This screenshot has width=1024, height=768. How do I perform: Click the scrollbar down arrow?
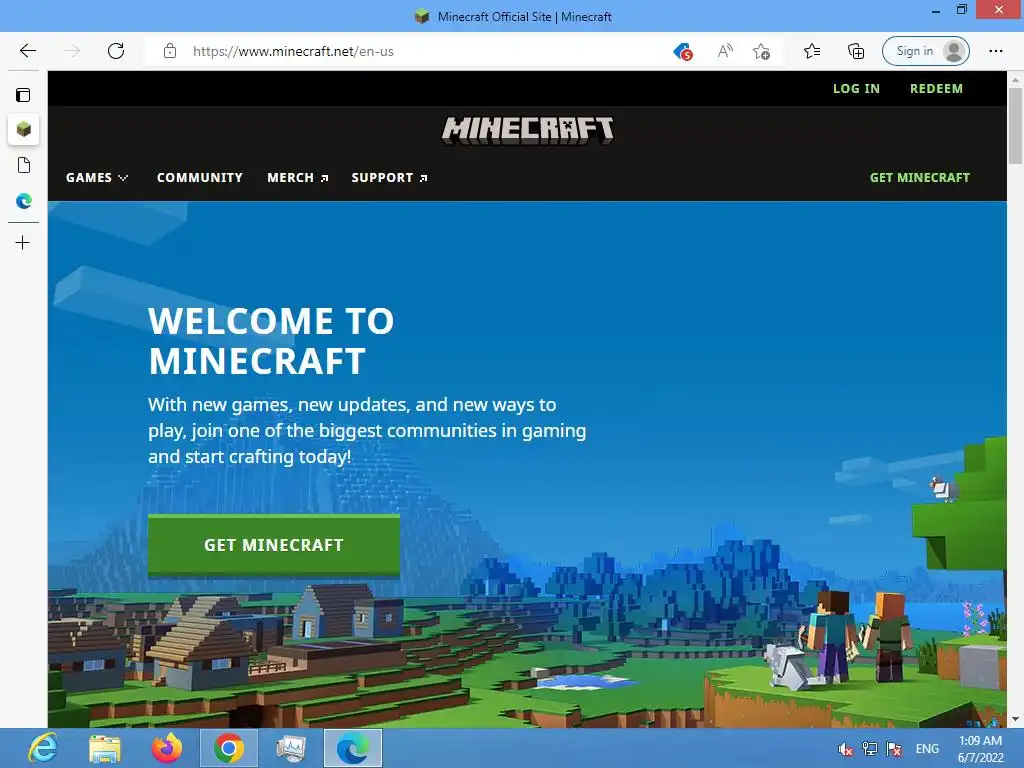point(1015,720)
